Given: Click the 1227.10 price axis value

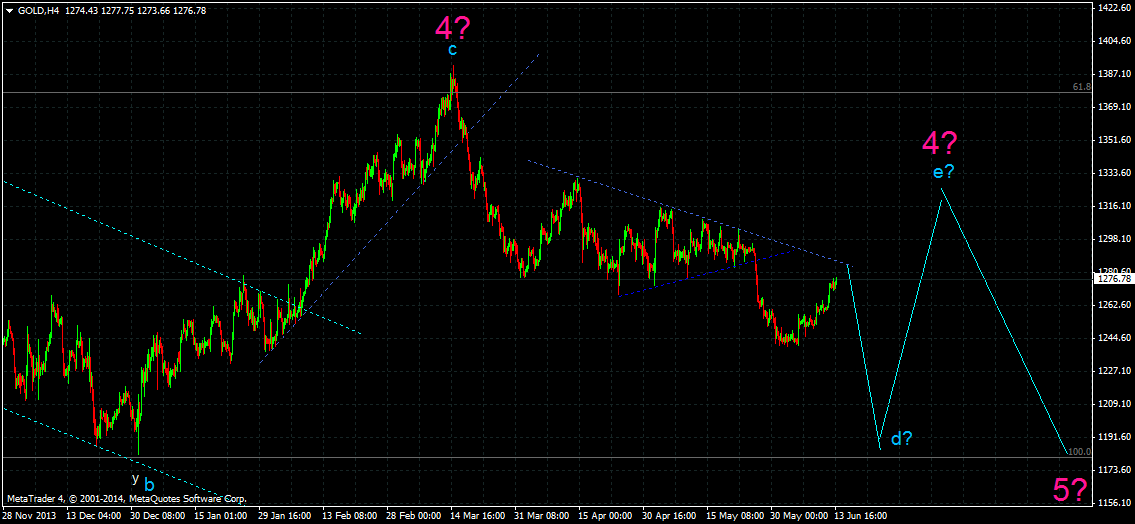Looking at the screenshot, I should pyautogui.click(x=1113, y=371).
